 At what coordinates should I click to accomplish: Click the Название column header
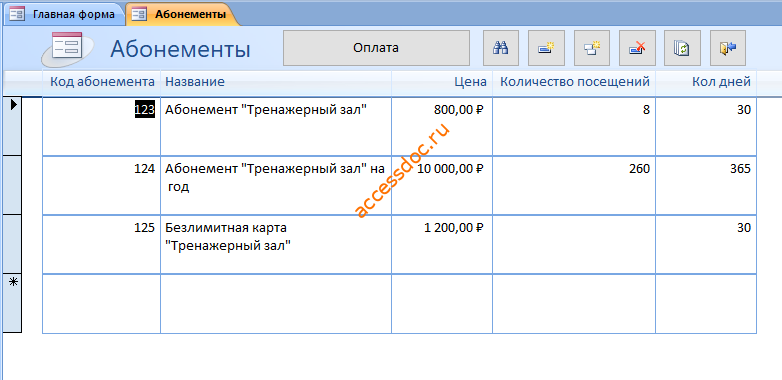point(276,82)
